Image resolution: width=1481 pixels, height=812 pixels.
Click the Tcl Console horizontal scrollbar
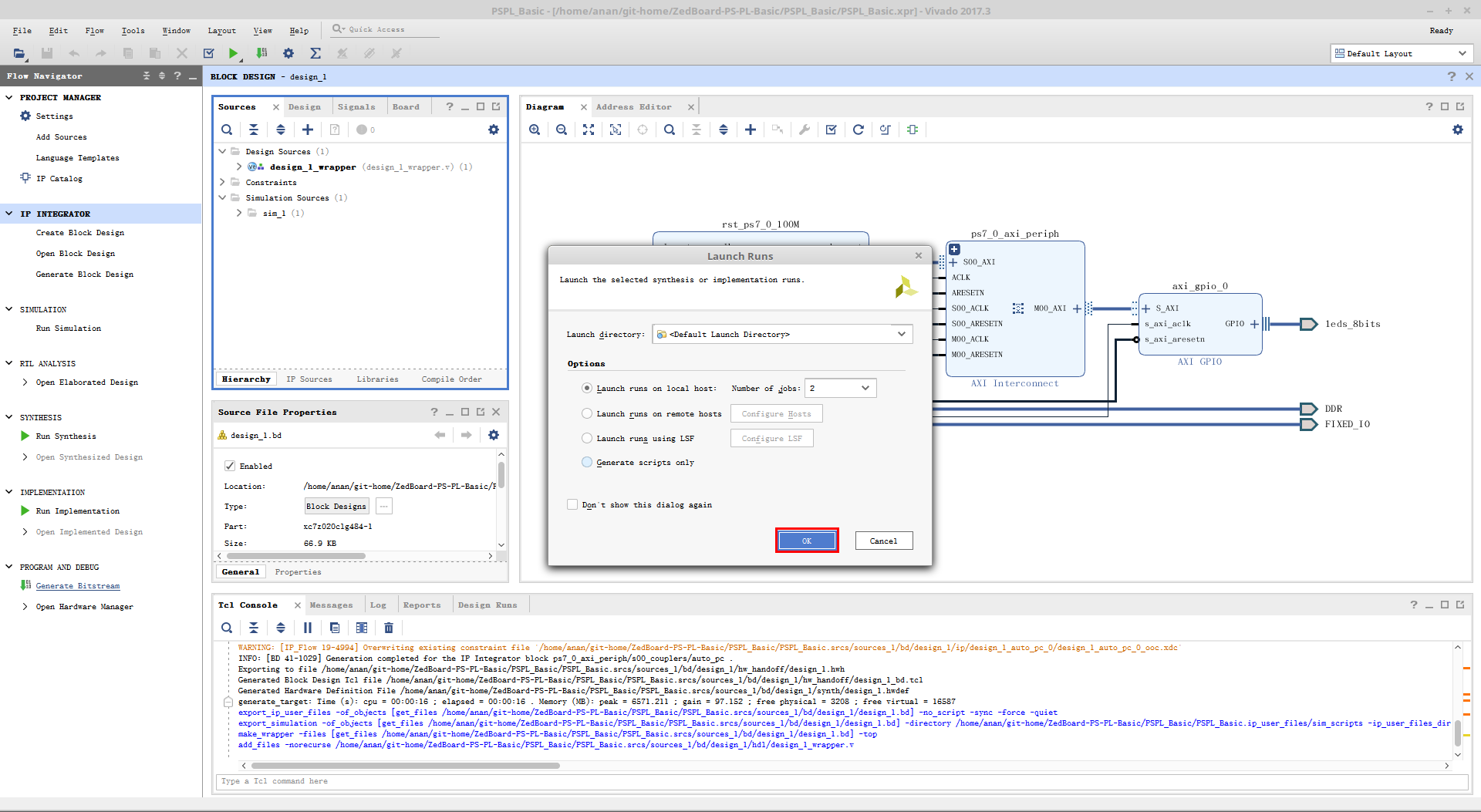tap(405, 766)
